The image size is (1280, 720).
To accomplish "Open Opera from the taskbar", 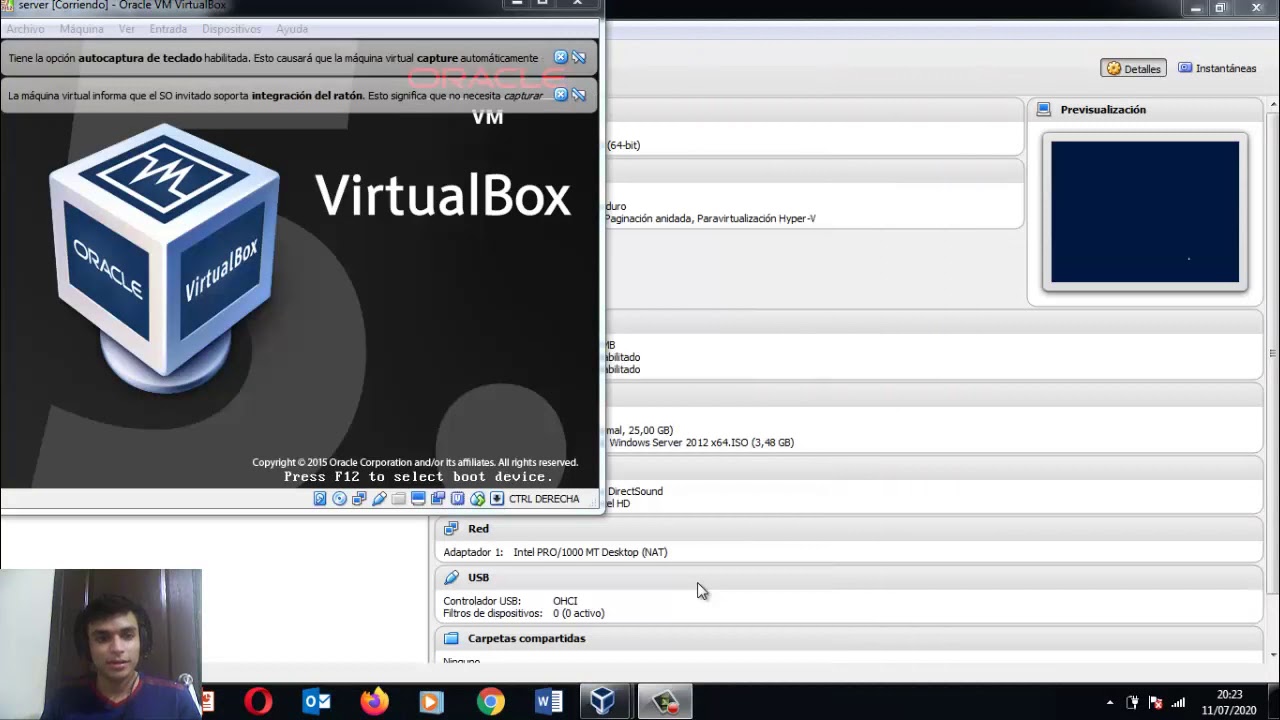I will tap(258, 701).
